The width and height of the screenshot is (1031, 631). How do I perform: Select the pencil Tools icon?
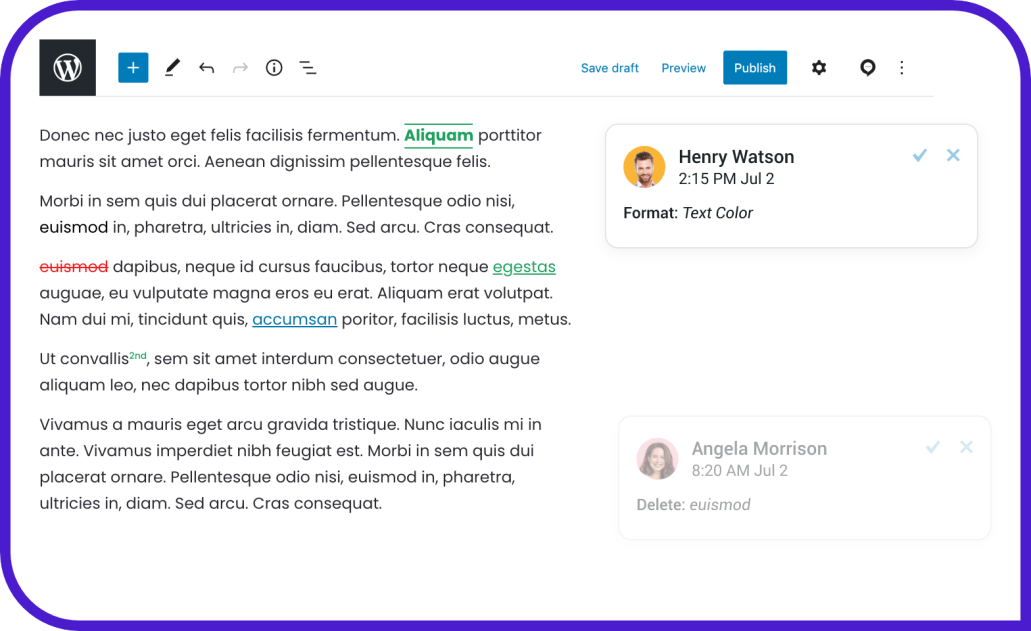[x=172, y=68]
